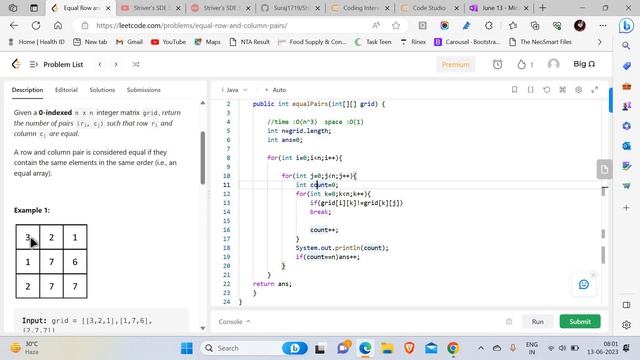640x360 pixels.
Task: Toggle Auto setting in editor
Action: tap(276, 90)
